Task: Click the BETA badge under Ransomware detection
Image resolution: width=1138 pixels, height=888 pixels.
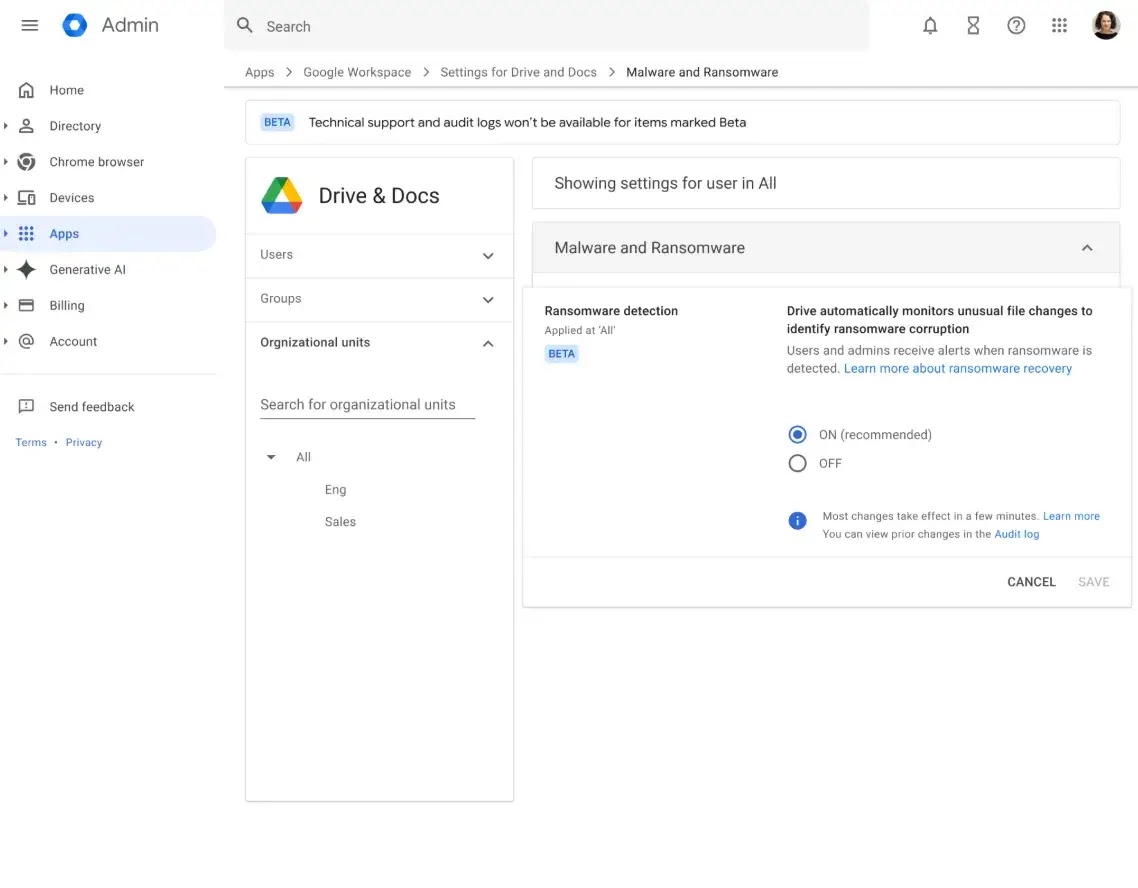Action: [561, 353]
